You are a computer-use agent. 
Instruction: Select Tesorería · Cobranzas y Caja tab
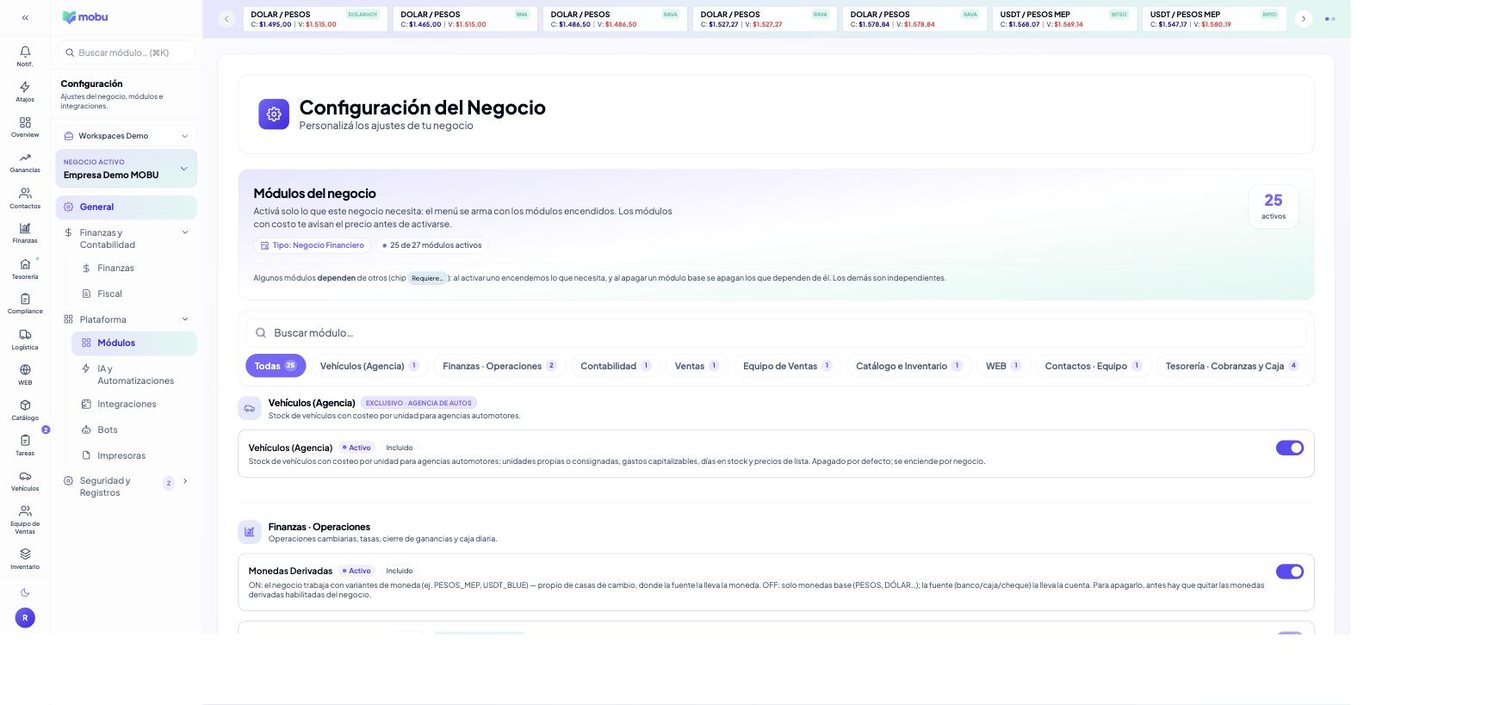coord(1232,366)
